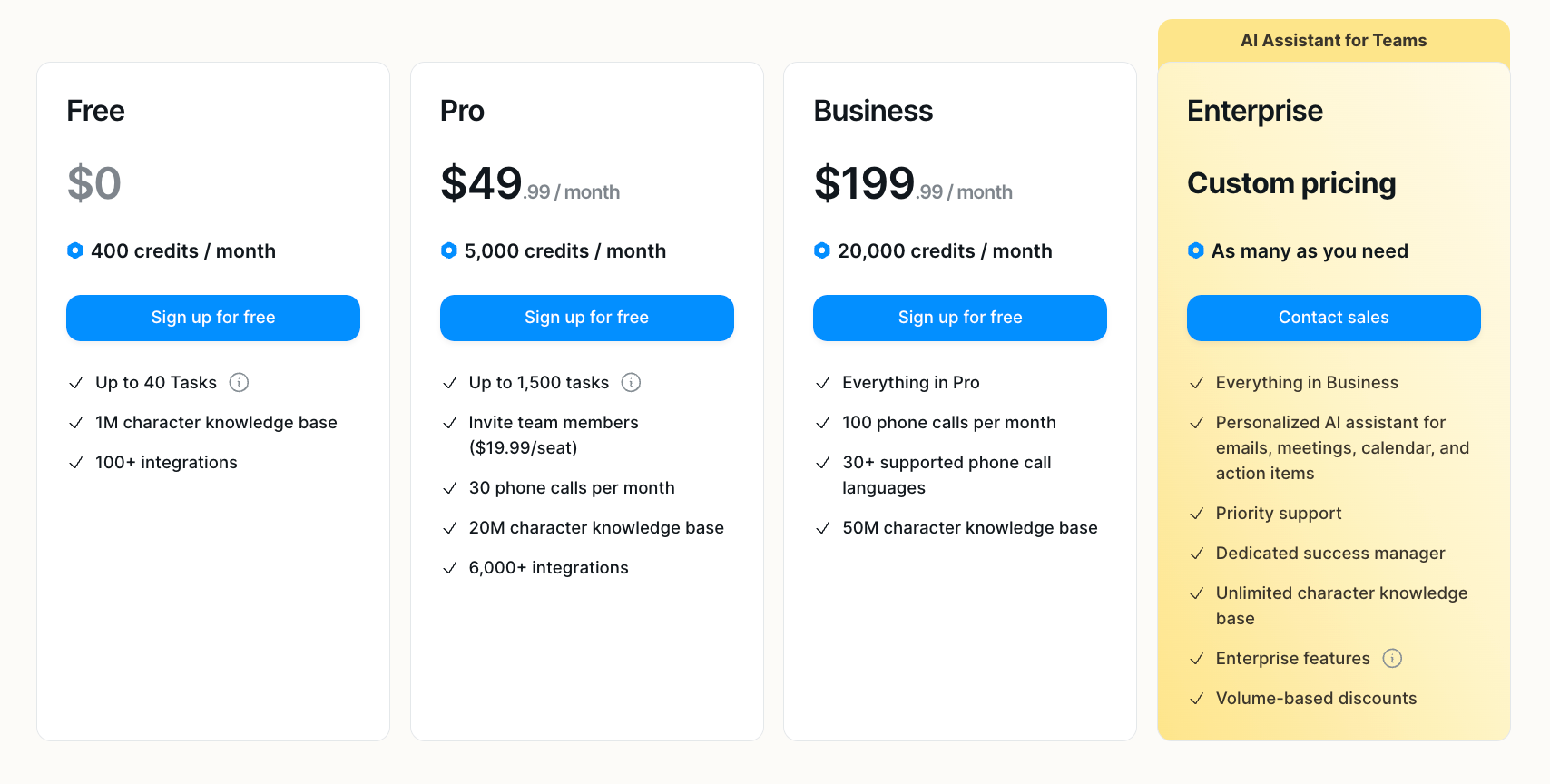Click credit icon next to 20,000 credits
This screenshot has width=1550, height=784.
pos(822,250)
